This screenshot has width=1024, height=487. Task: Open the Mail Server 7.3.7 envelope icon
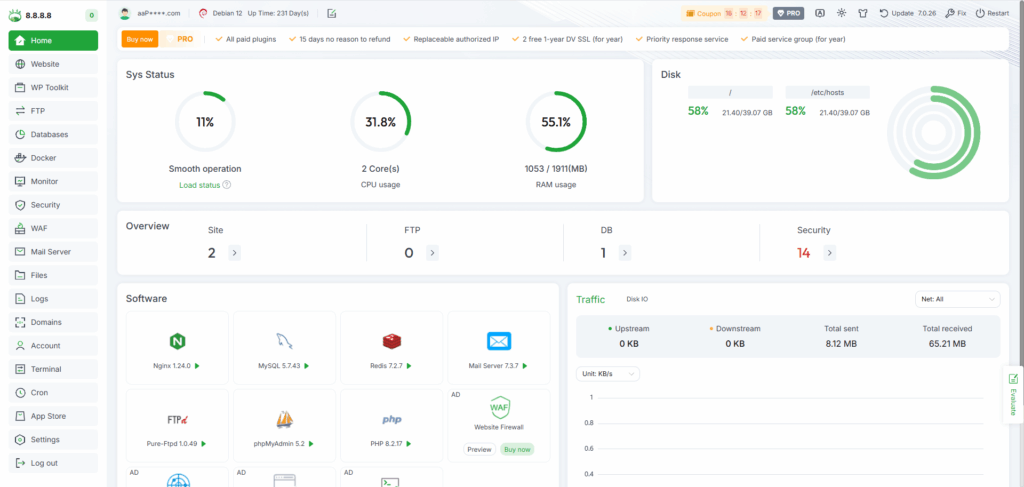pyautogui.click(x=499, y=341)
